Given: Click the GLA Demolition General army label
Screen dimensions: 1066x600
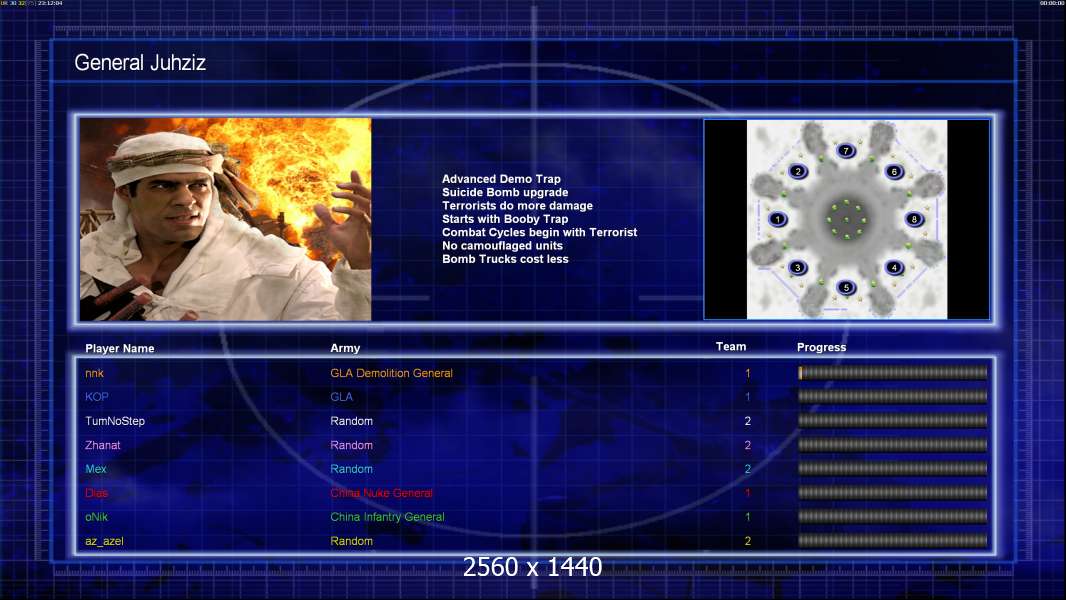Looking at the screenshot, I should (x=391, y=373).
